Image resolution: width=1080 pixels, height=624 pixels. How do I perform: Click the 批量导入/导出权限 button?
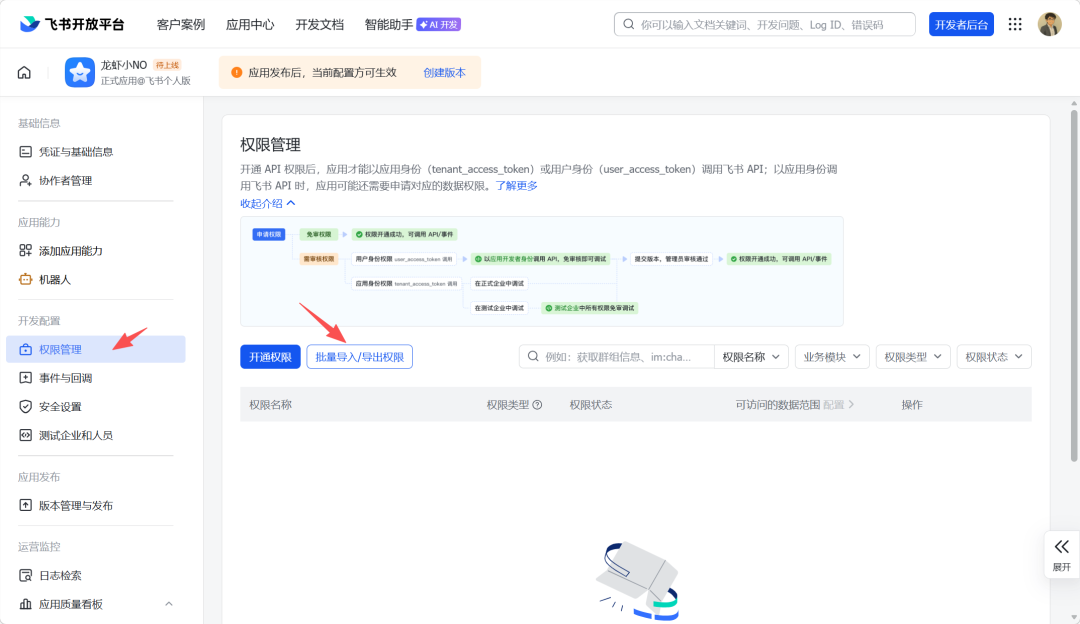point(359,357)
